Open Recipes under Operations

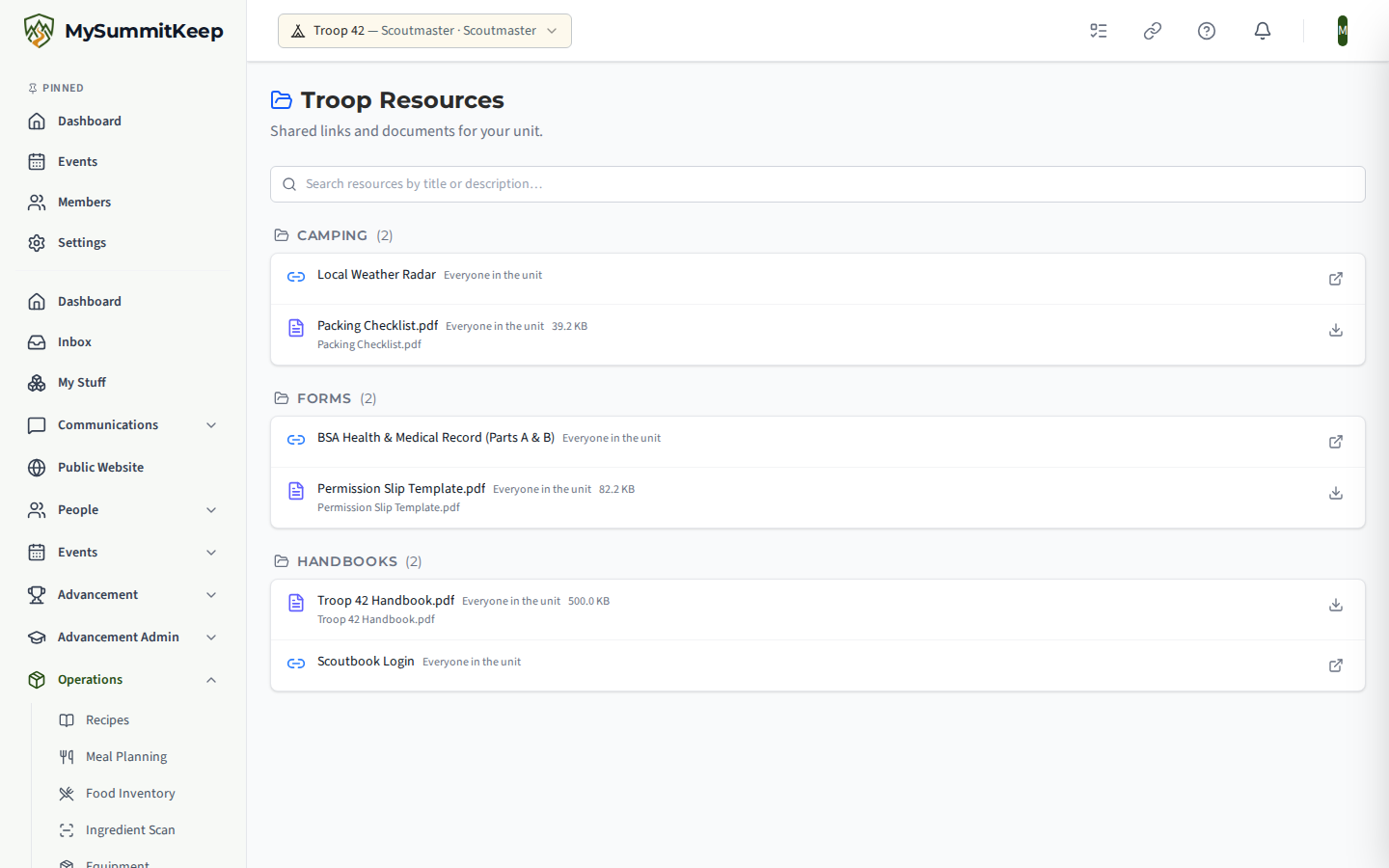click(x=139, y=720)
